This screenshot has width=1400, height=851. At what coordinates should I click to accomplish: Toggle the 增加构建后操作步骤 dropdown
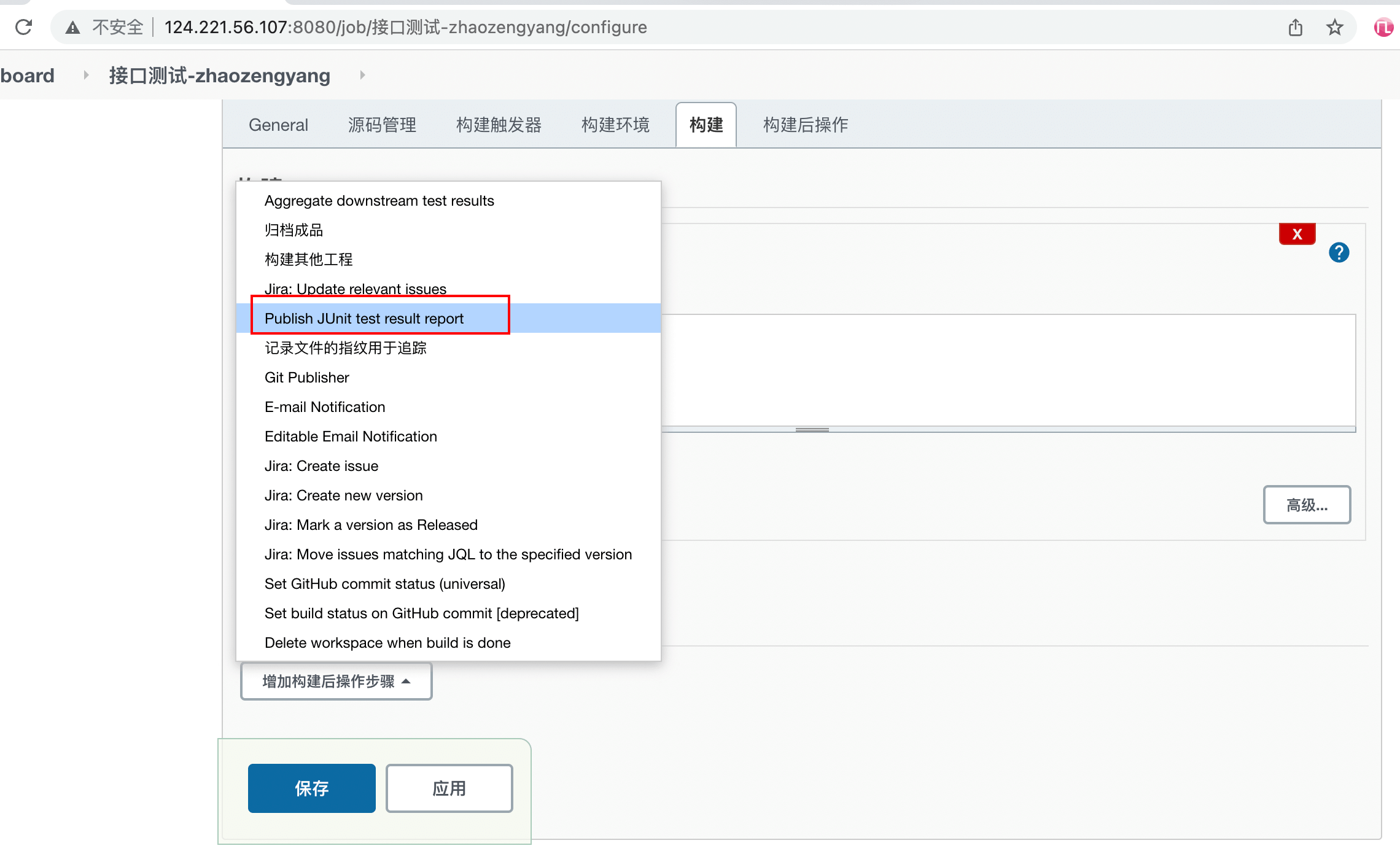coord(336,681)
